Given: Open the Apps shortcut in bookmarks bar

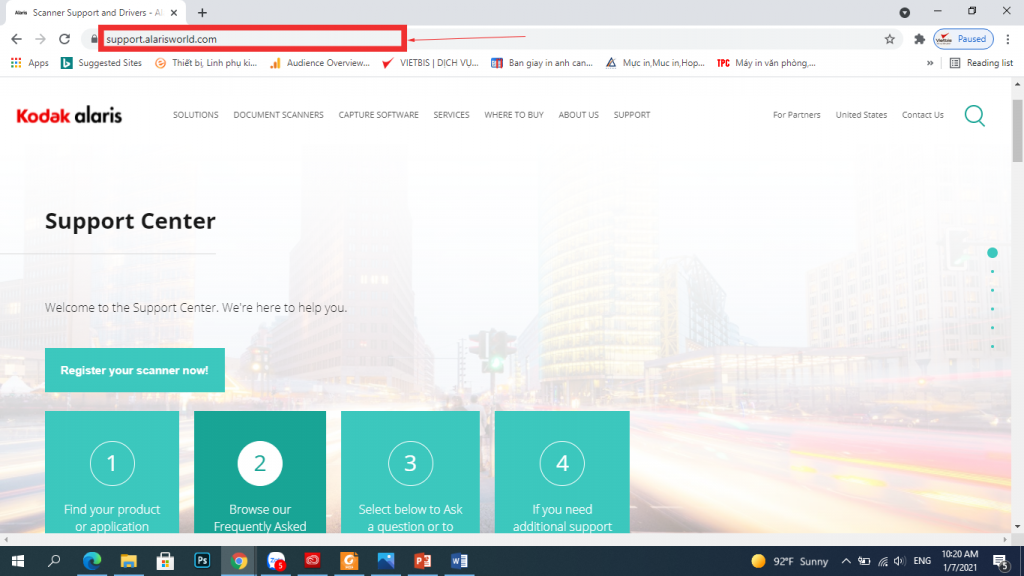Looking at the screenshot, I should click(x=29, y=63).
